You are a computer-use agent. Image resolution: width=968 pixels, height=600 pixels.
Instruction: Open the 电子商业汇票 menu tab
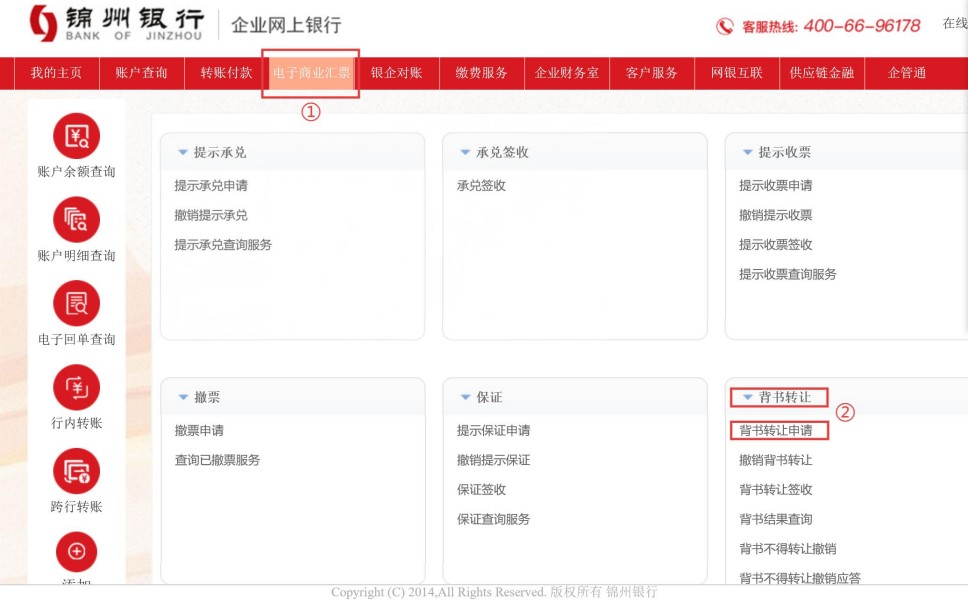[311, 73]
